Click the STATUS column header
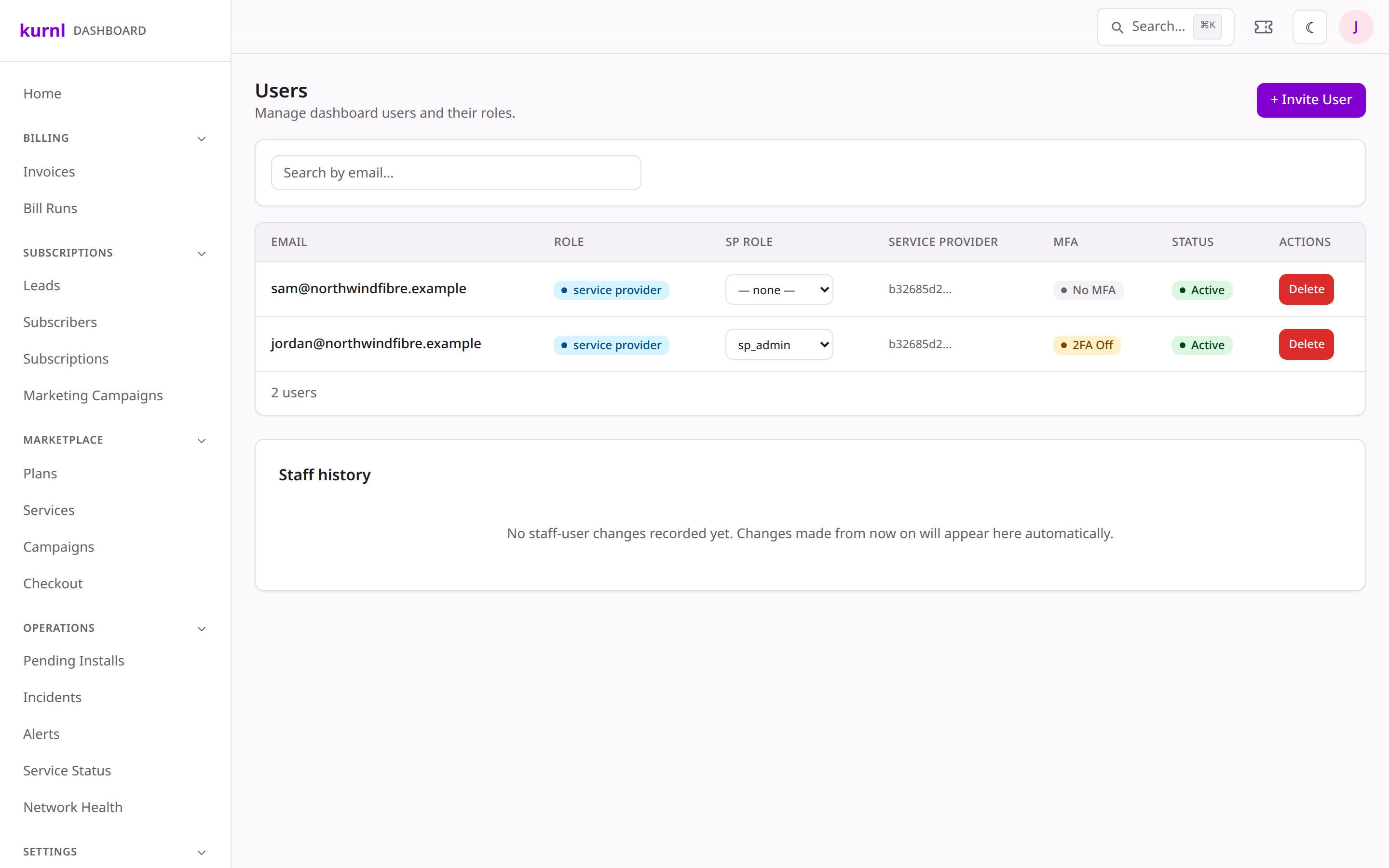The image size is (1389, 868). pyautogui.click(x=1193, y=242)
